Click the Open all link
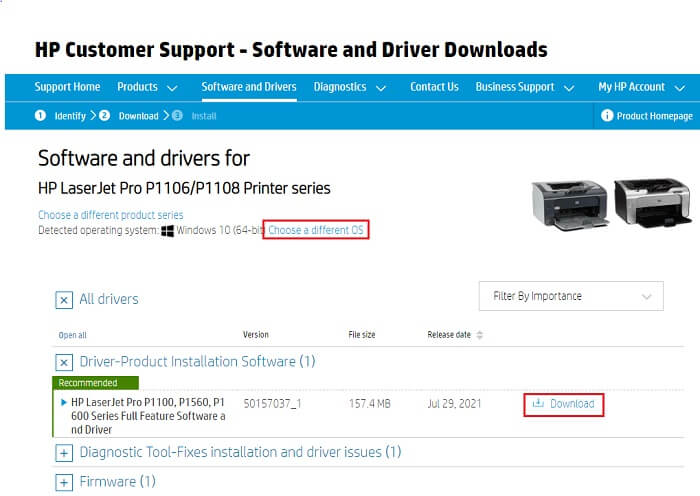 click(72, 335)
